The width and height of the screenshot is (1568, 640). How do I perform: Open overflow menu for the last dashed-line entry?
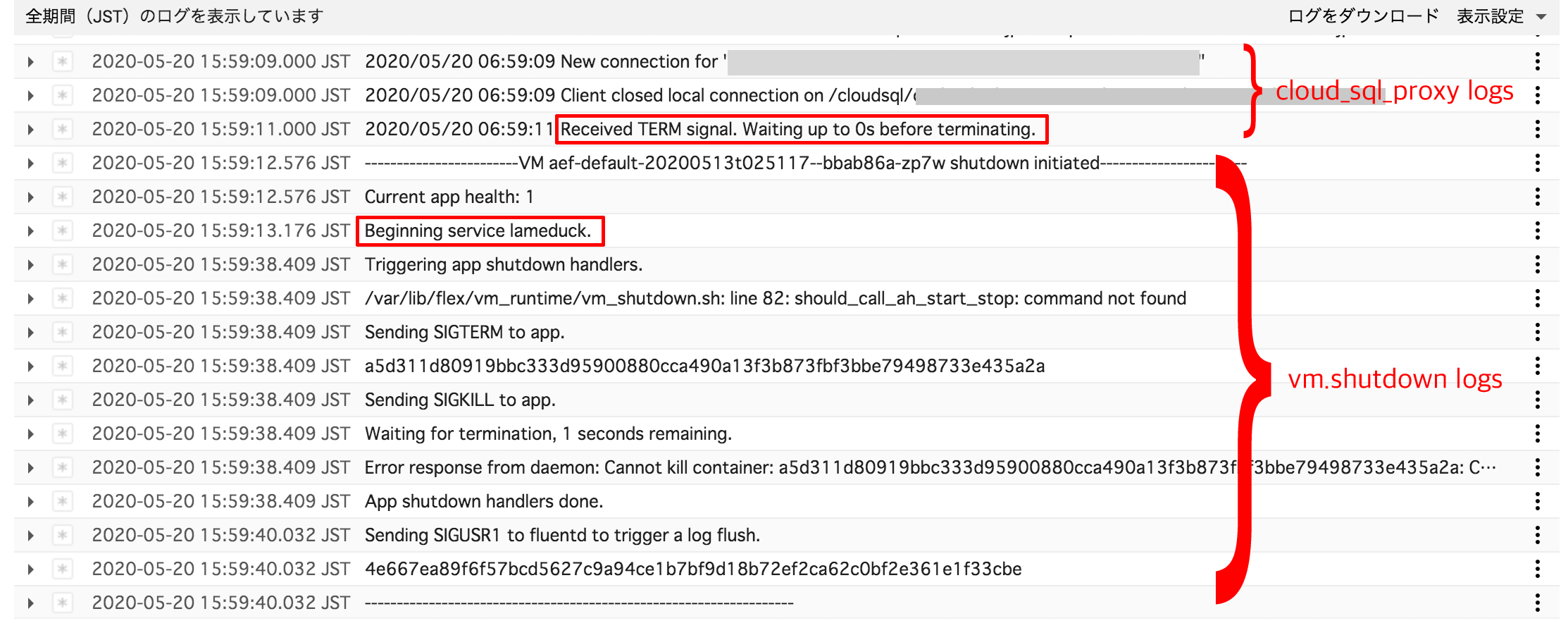tap(1538, 603)
